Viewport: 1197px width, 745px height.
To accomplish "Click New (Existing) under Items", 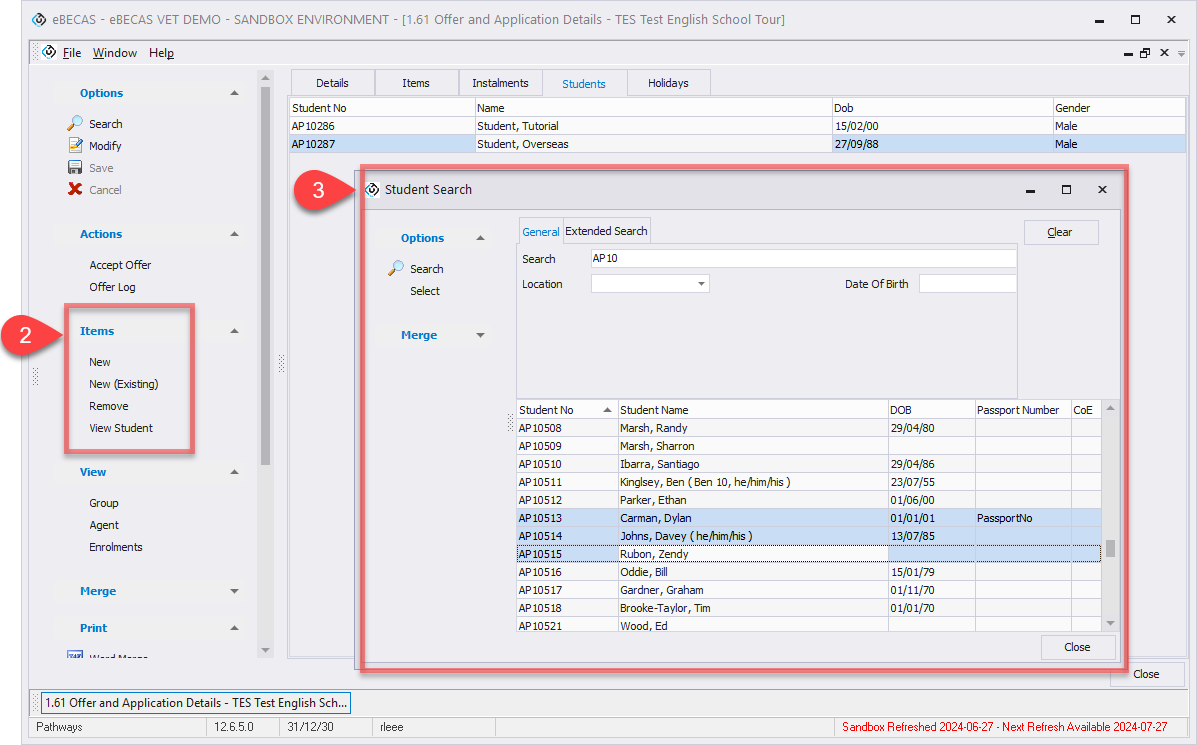I will pos(124,384).
